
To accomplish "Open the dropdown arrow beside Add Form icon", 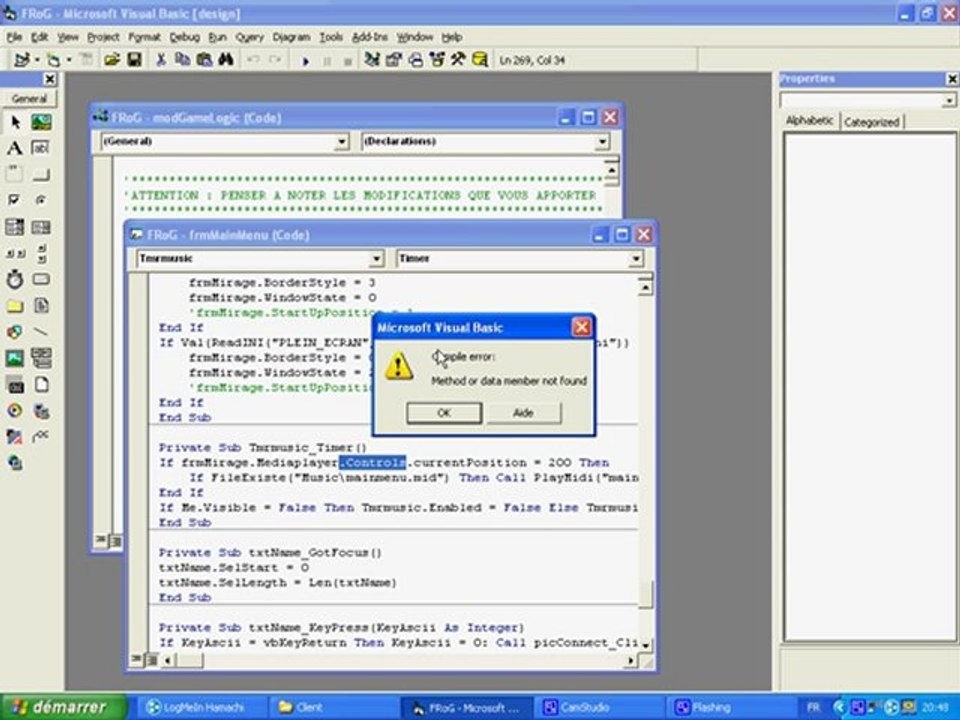I will (x=69, y=60).
